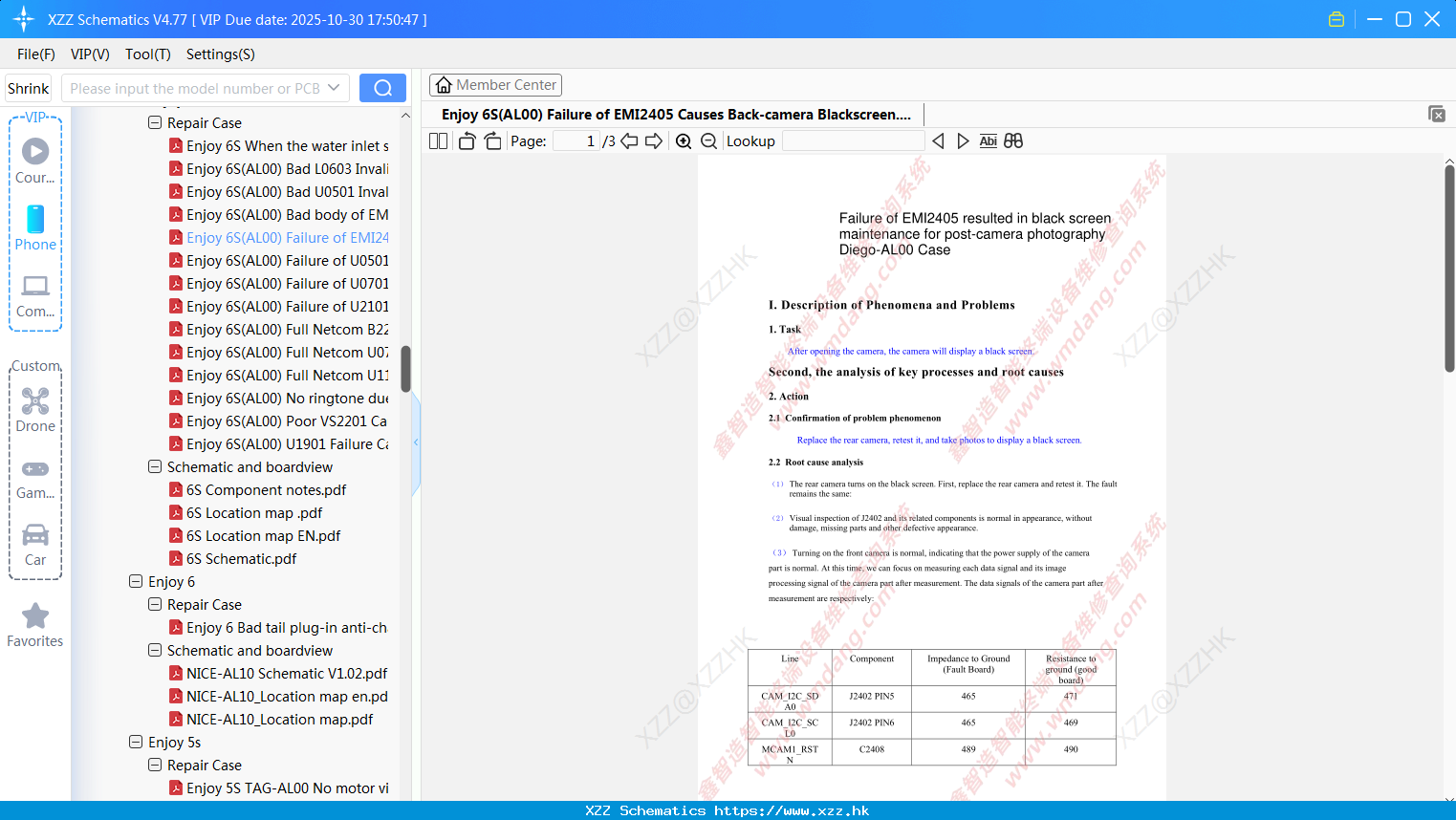Open Enjoy 6S(AL00) U1901 Failure case

tap(279, 443)
